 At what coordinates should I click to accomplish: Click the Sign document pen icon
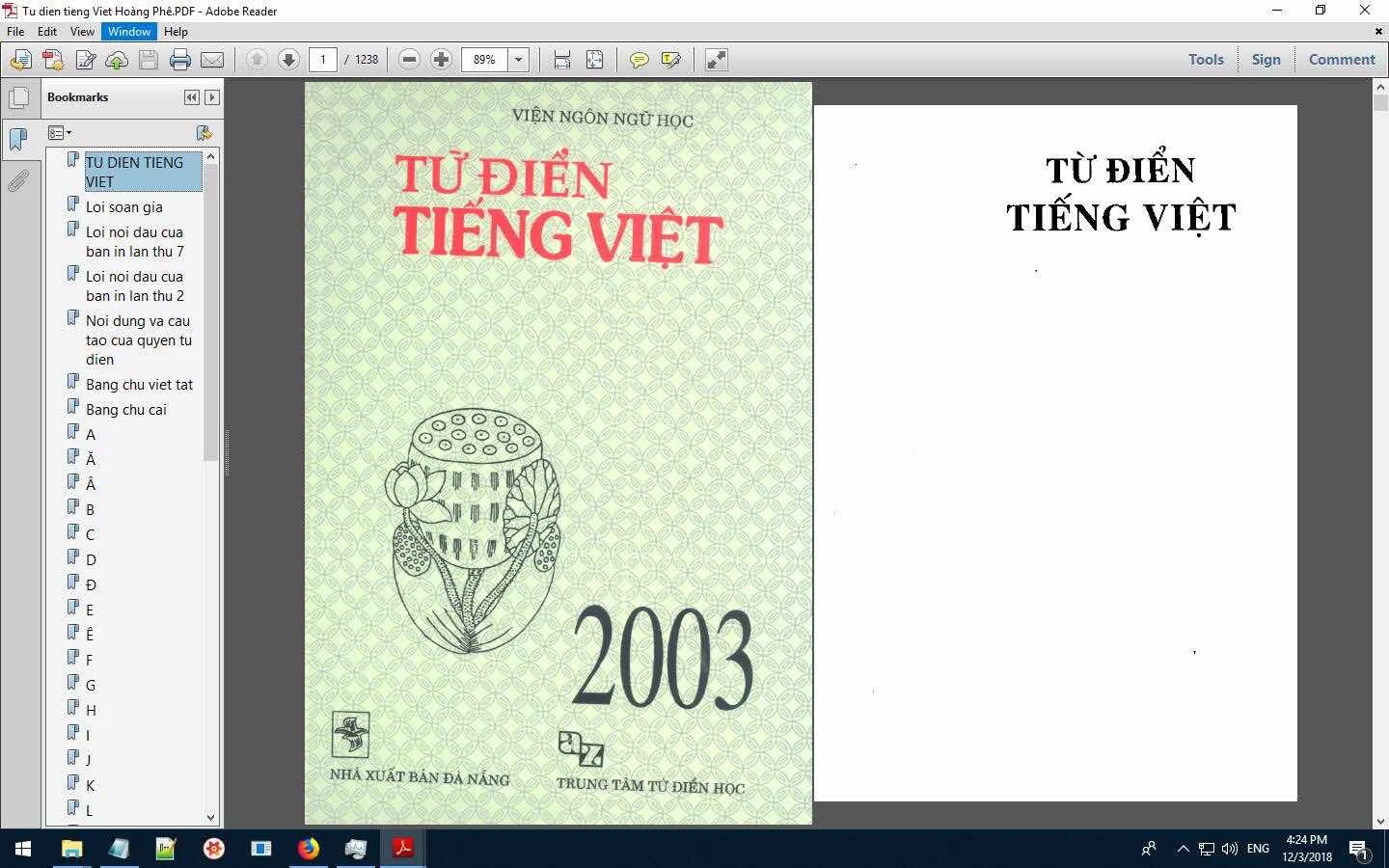tap(85, 60)
